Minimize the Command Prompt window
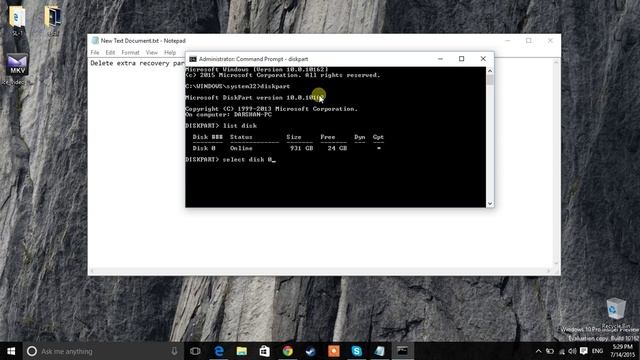 pyautogui.click(x=440, y=59)
